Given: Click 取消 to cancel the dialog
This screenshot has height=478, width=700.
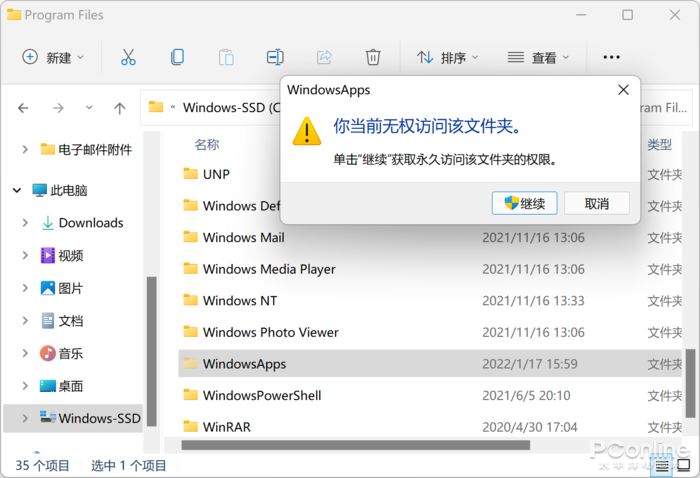Looking at the screenshot, I should (x=597, y=203).
